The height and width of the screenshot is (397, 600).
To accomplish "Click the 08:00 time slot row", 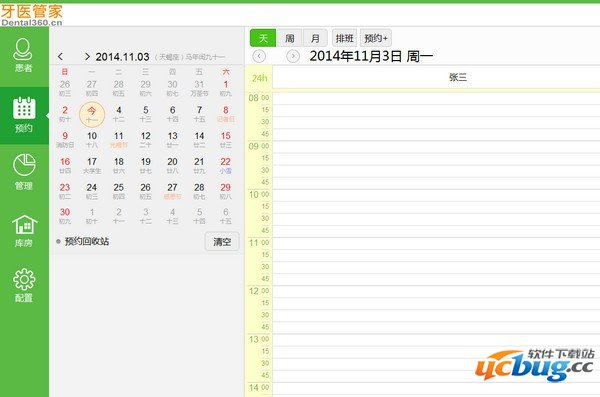I will (x=436, y=98).
